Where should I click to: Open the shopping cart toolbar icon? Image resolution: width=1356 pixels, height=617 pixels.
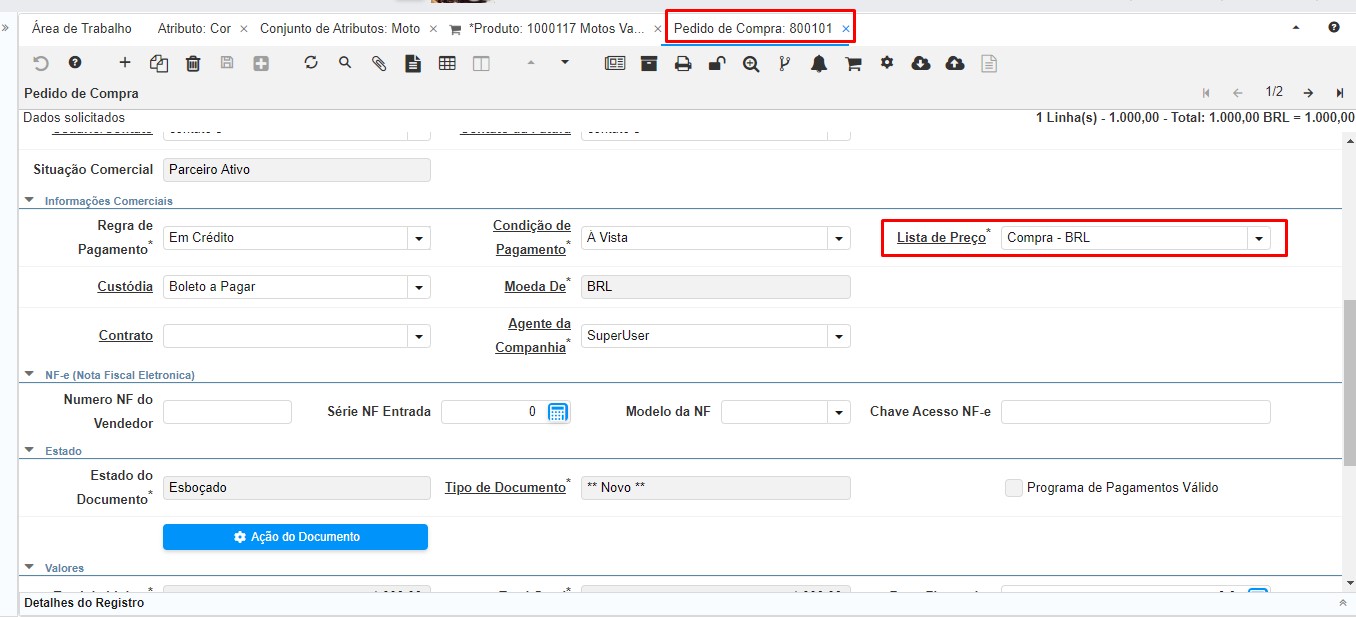[x=853, y=63]
